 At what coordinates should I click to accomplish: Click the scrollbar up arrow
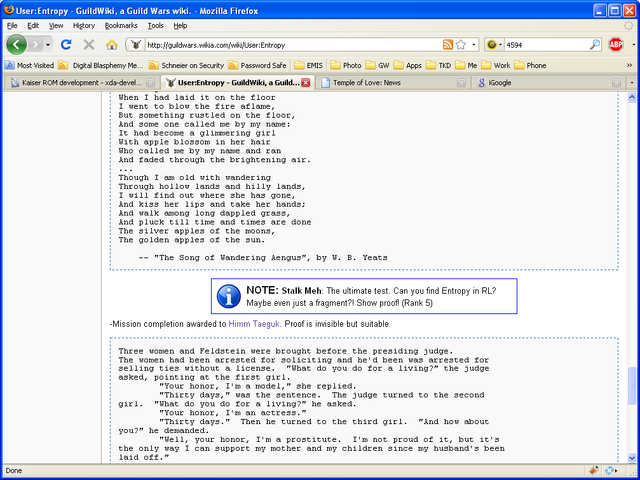631,97
